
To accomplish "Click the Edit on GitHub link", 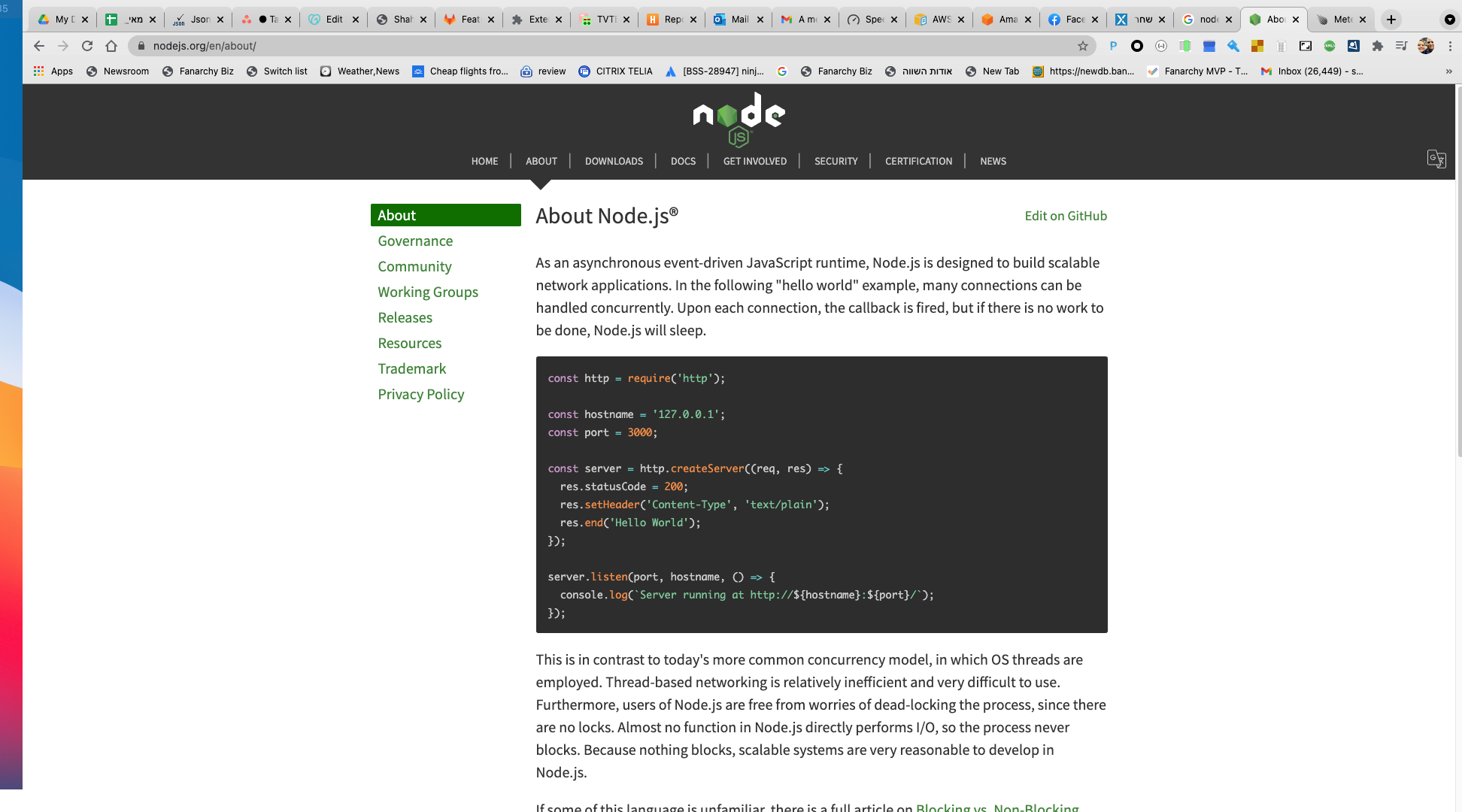I will [1066, 216].
